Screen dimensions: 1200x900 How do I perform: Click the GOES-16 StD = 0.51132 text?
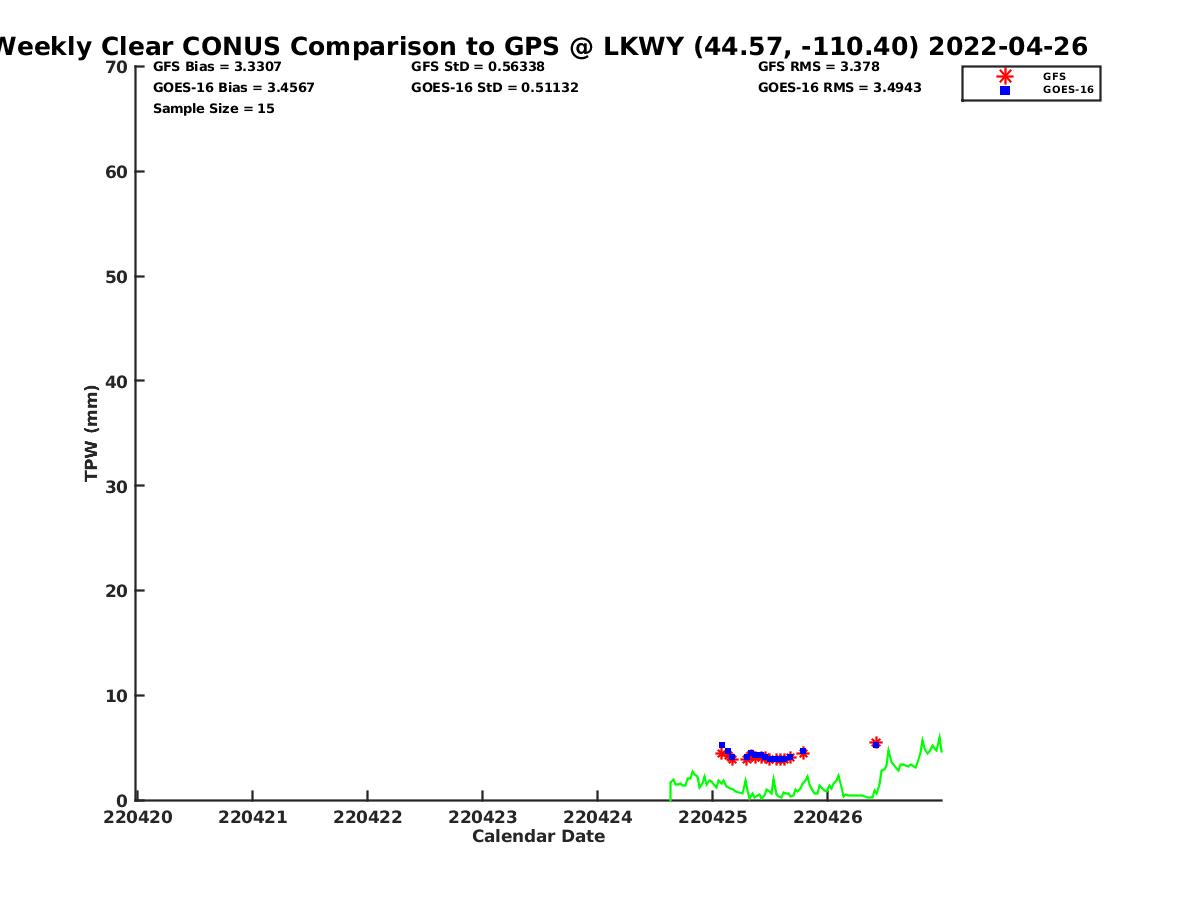495,88
